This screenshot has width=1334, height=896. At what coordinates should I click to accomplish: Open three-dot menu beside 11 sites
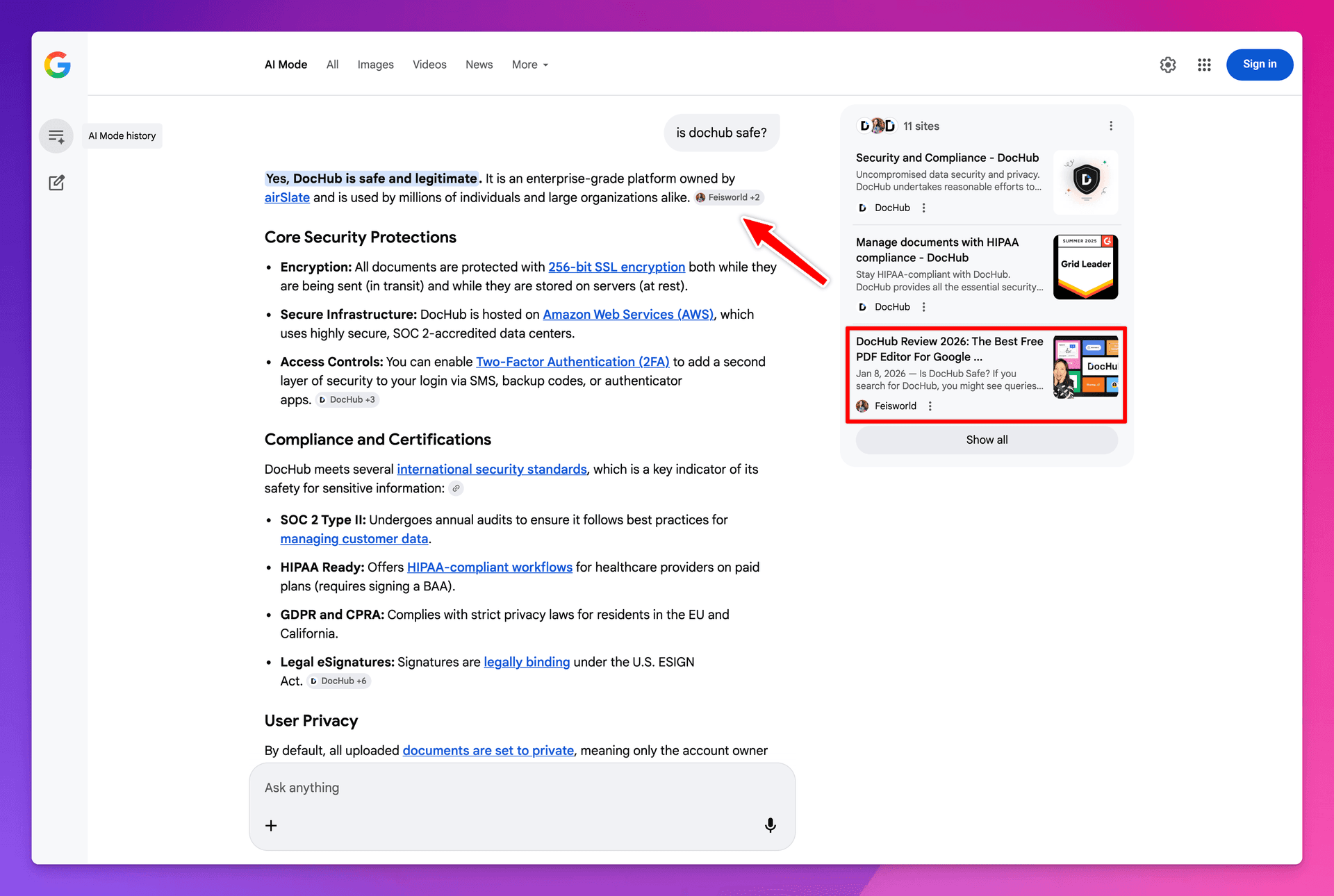(x=1111, y=126)
